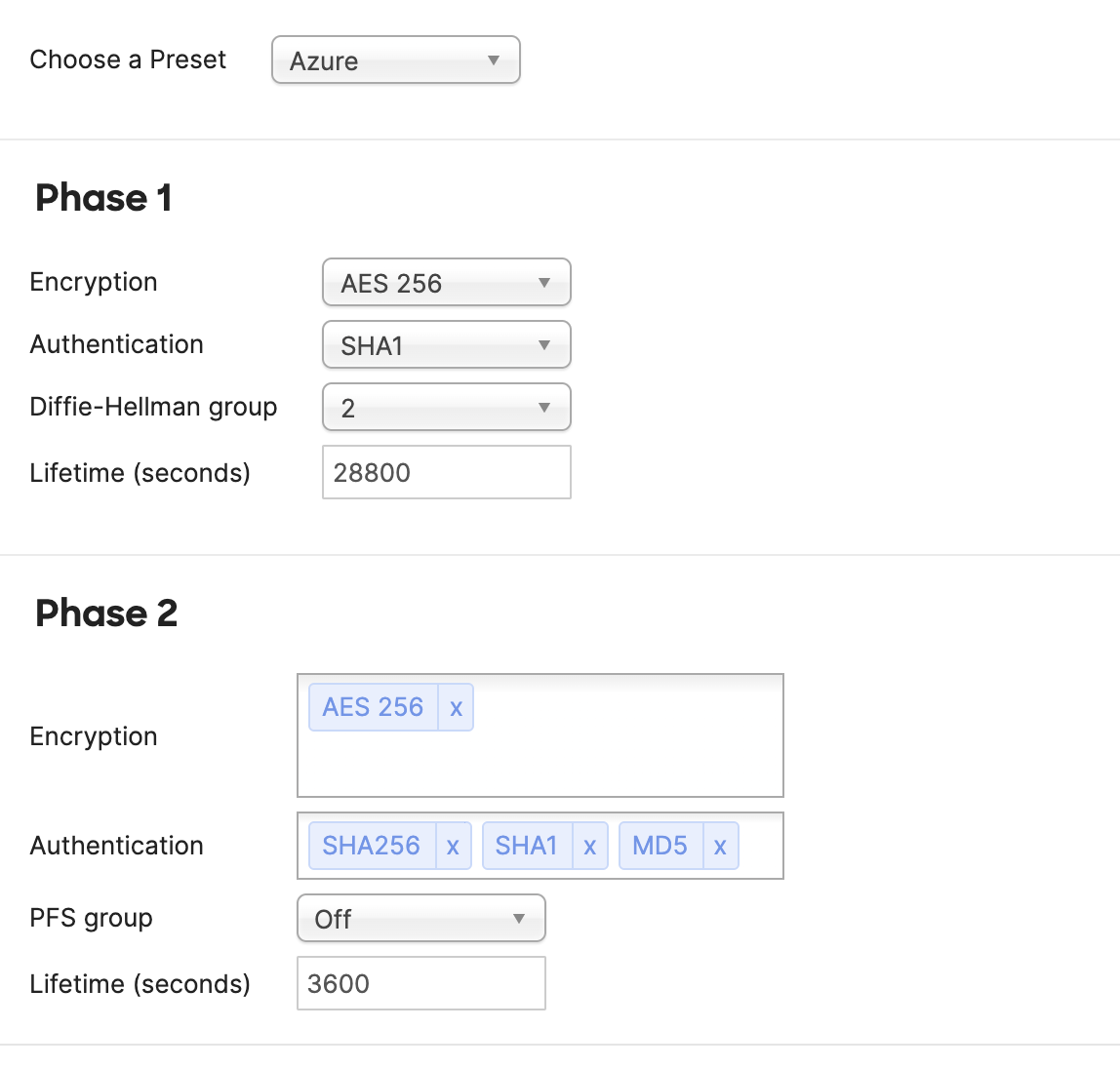The width and height of the screenshot is (1120, 1069).
Task: Open Phase 1 Authentication SHA1 dropdown
Action: point(446,345)
